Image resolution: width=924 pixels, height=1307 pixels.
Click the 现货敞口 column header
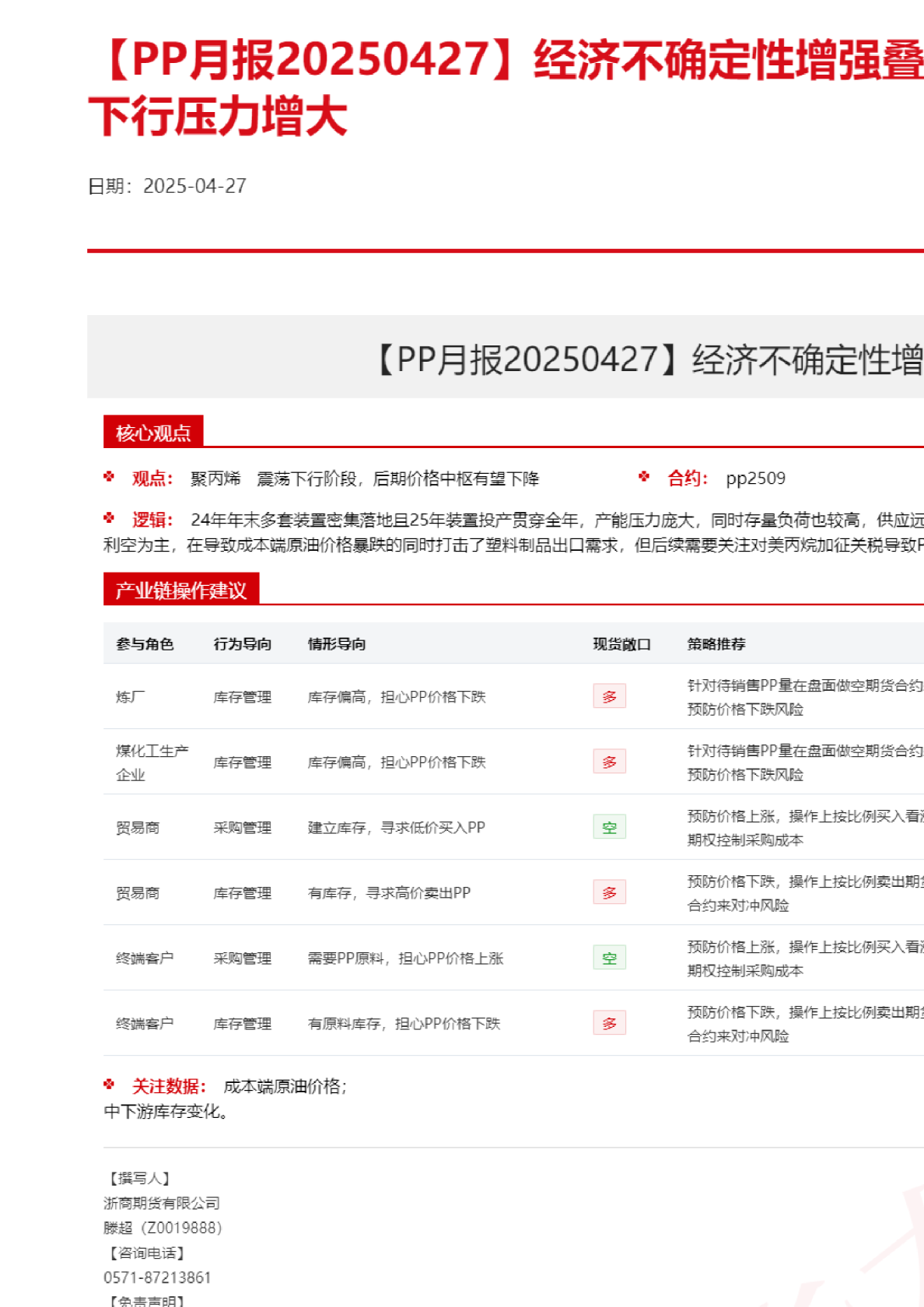coord(621,644)
